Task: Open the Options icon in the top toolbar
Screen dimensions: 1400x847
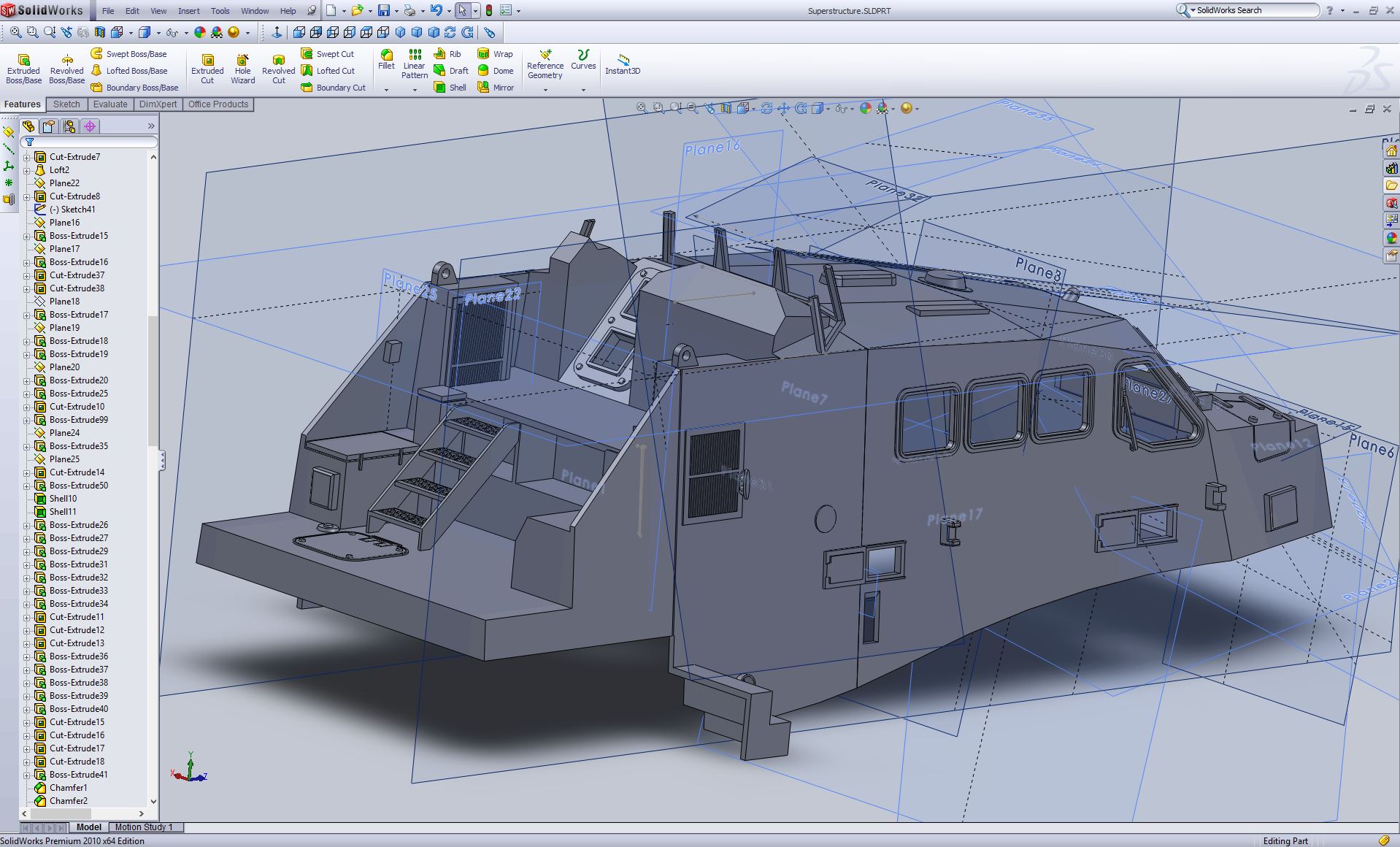Action: point(506,10)
